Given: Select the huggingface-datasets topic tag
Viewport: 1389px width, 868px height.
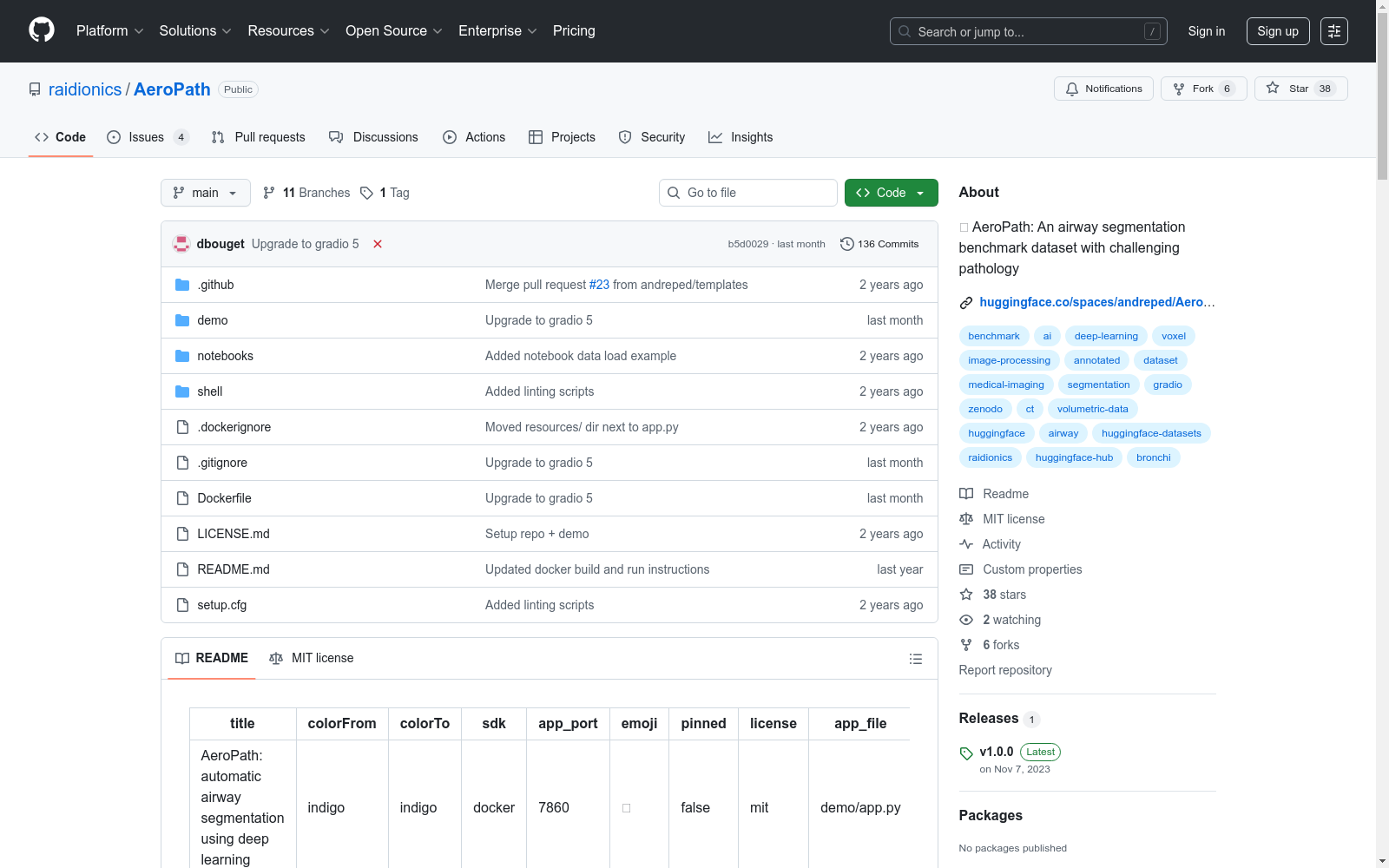Looking at the screenshot, I should pos(1151,433).
